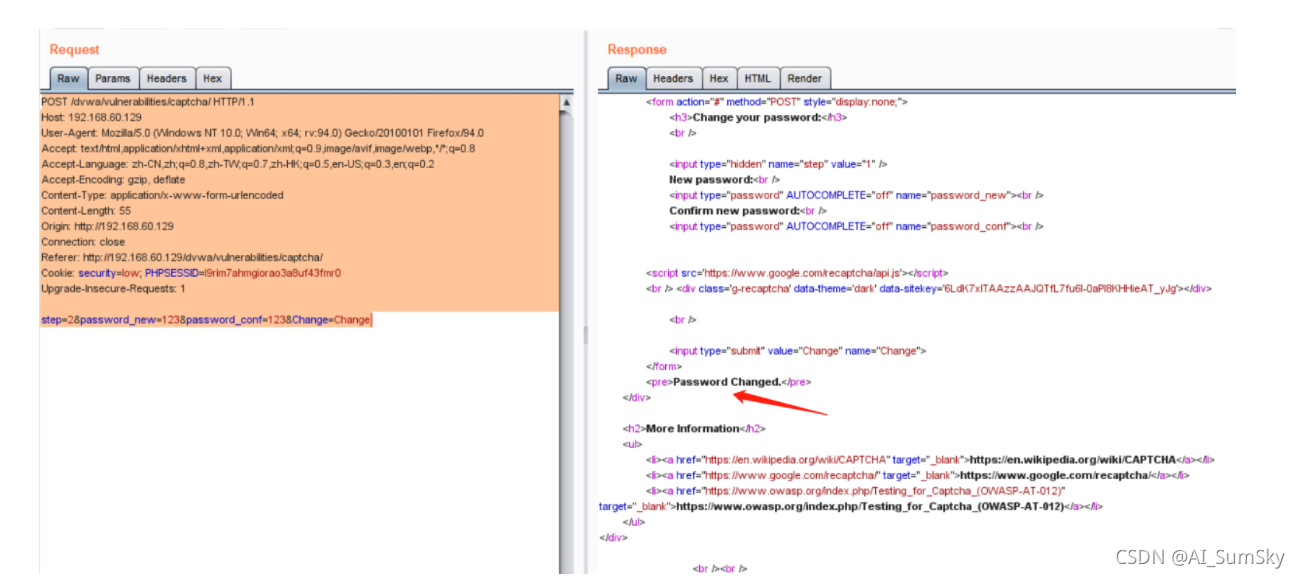
Task: Click the form action POST line
Action: [777, 102]
